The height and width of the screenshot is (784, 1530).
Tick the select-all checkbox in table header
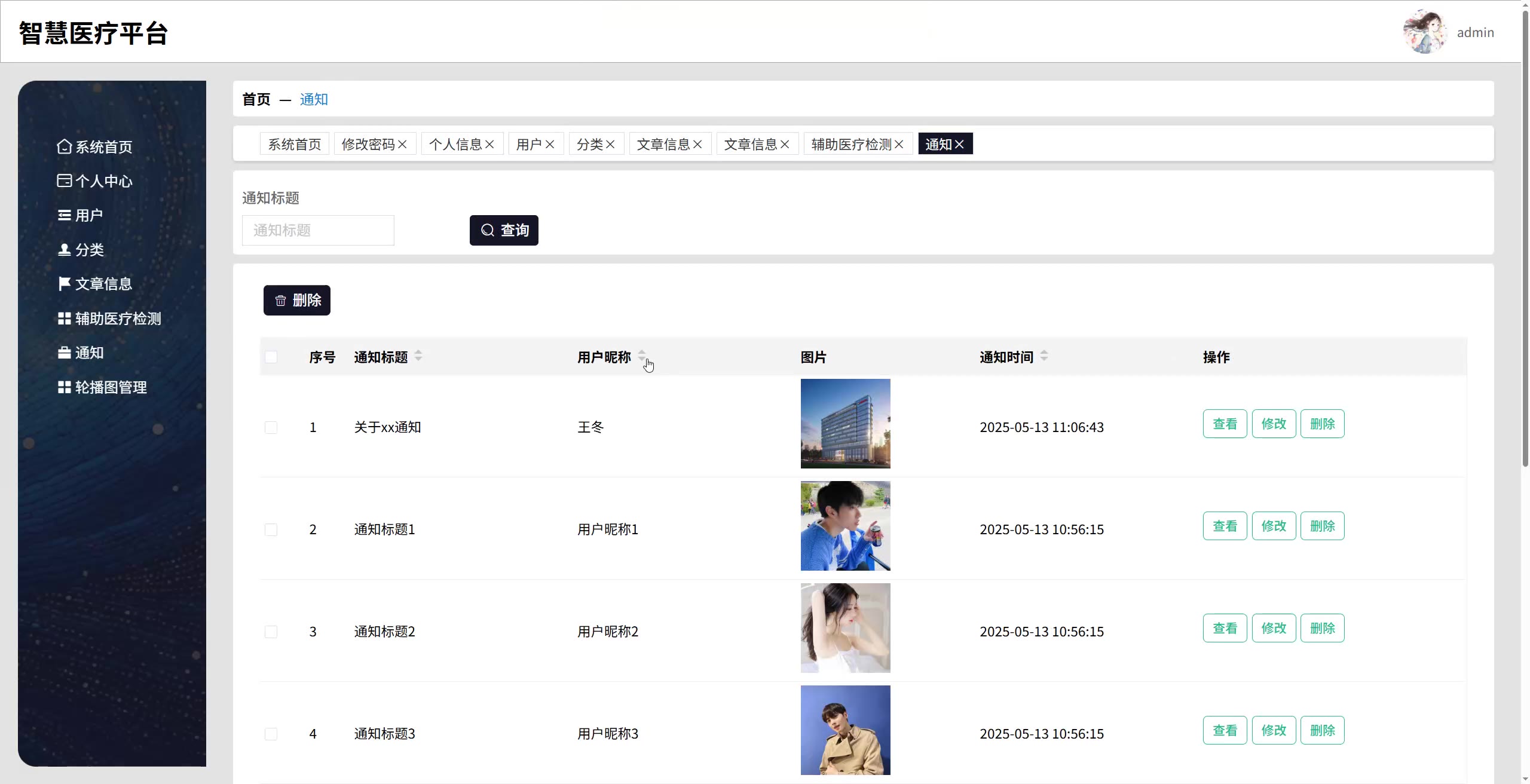271,357
